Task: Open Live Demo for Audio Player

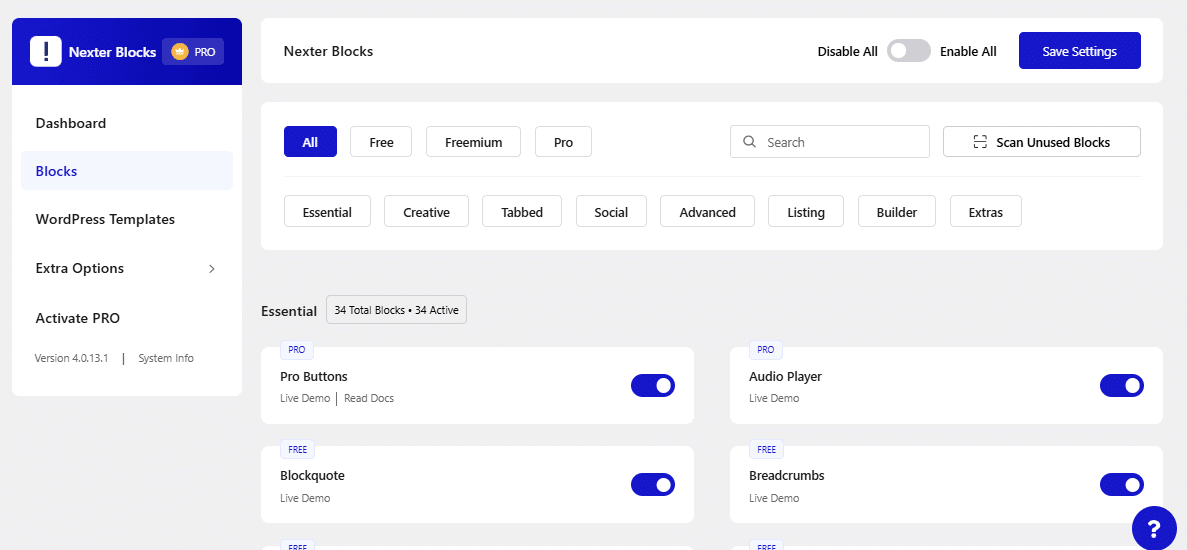Action: pyautogui.click(x=774, y=398)
